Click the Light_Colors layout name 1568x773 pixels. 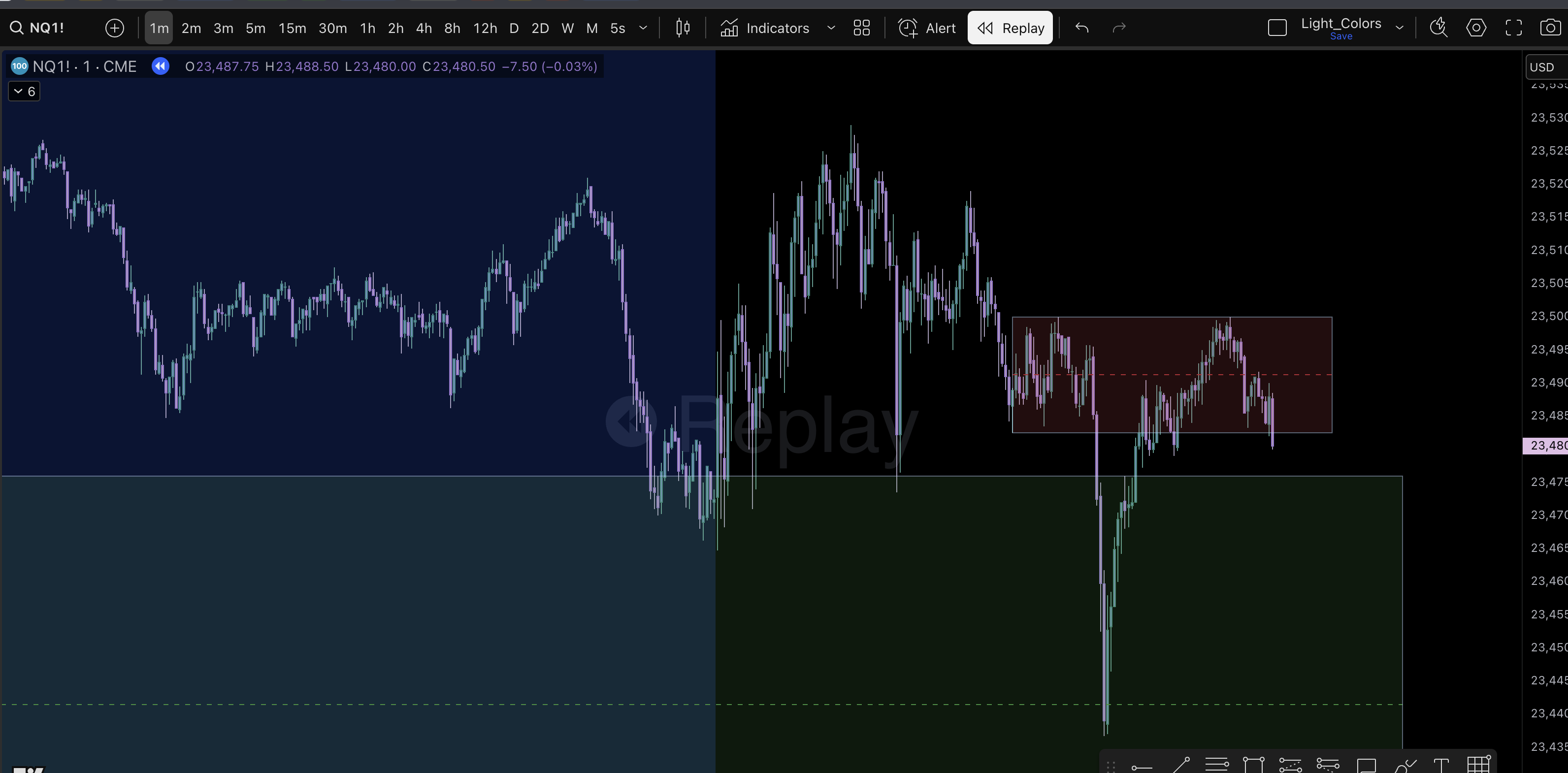point(1341,23)
